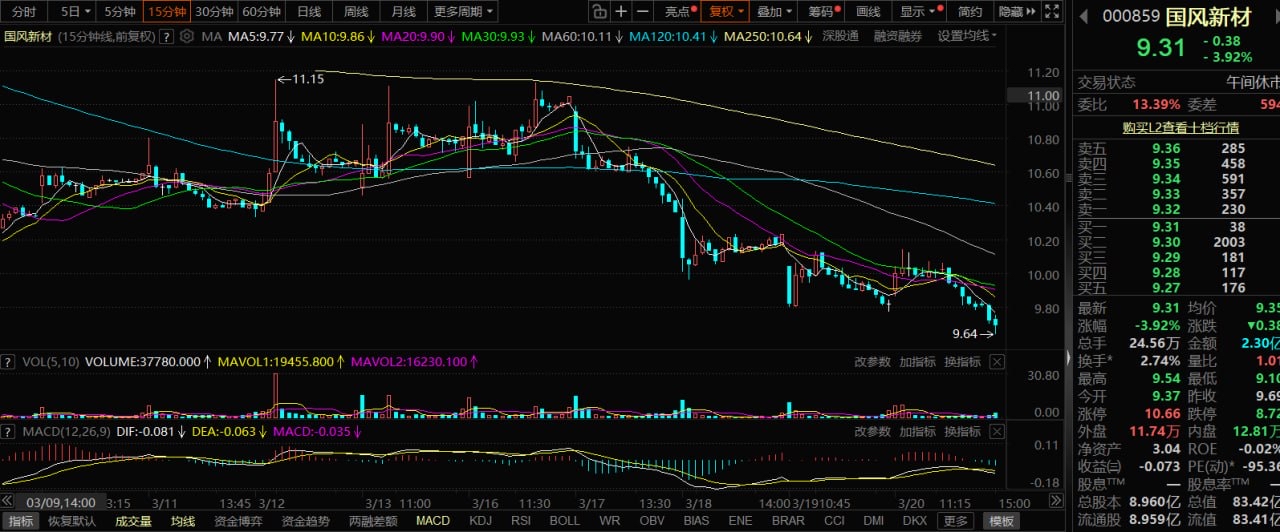Switch to 周线 weekly chart
The height and width of the screenshot is (532, 1280).
(x=356, y=12)
